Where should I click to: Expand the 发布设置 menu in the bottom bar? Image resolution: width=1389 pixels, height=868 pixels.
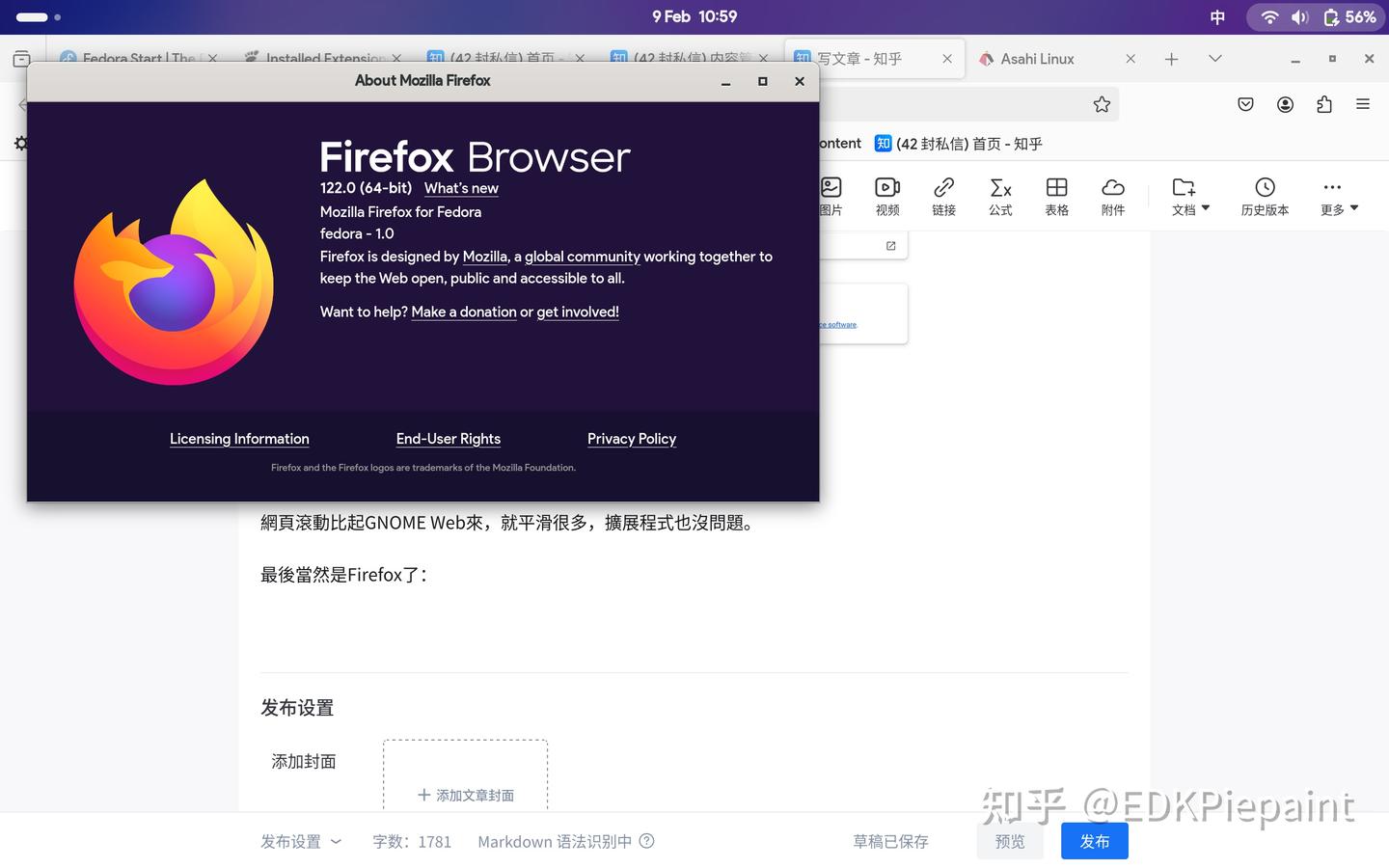click(301, 842)
